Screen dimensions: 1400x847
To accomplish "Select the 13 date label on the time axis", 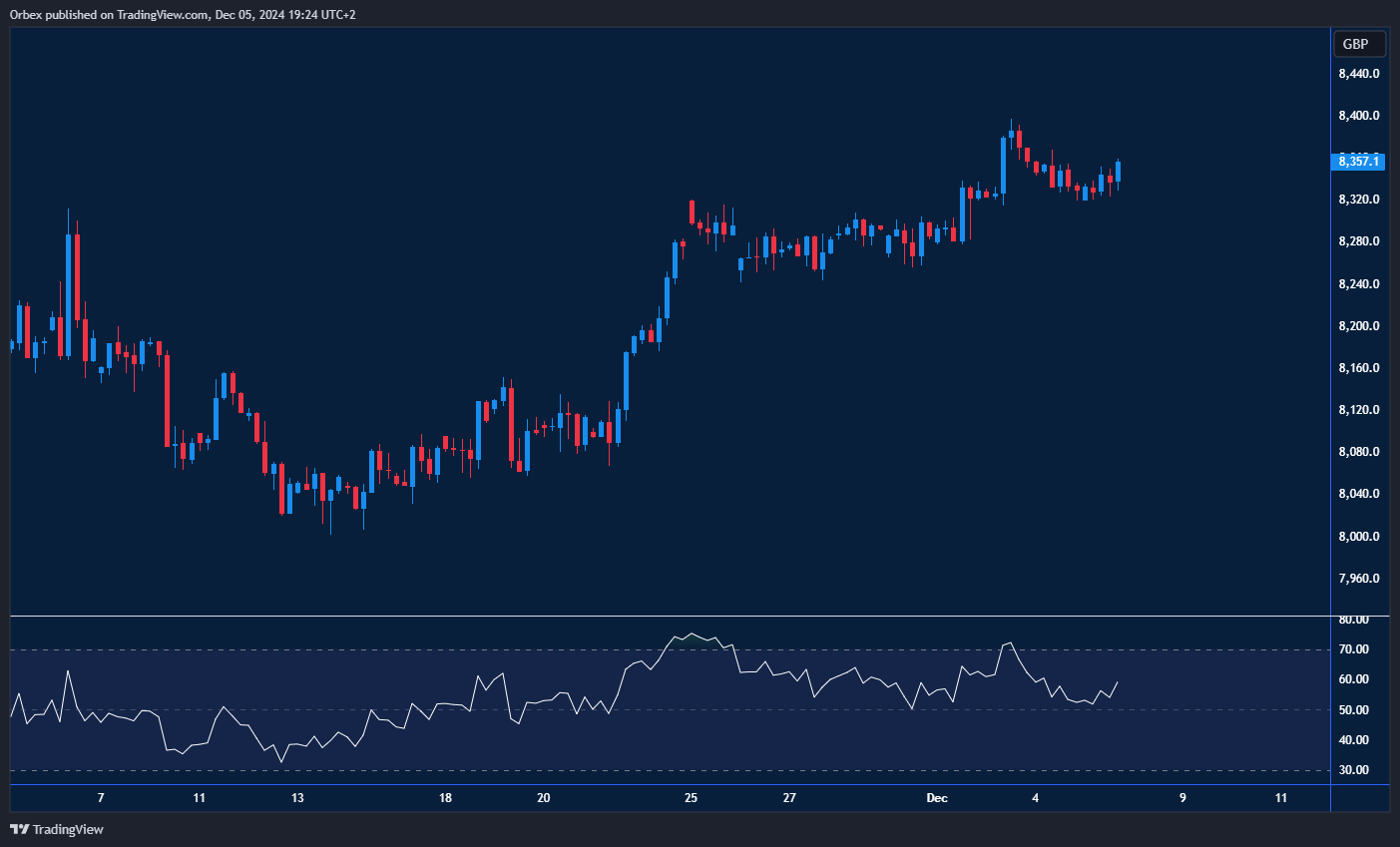I will tap(297, 797).
